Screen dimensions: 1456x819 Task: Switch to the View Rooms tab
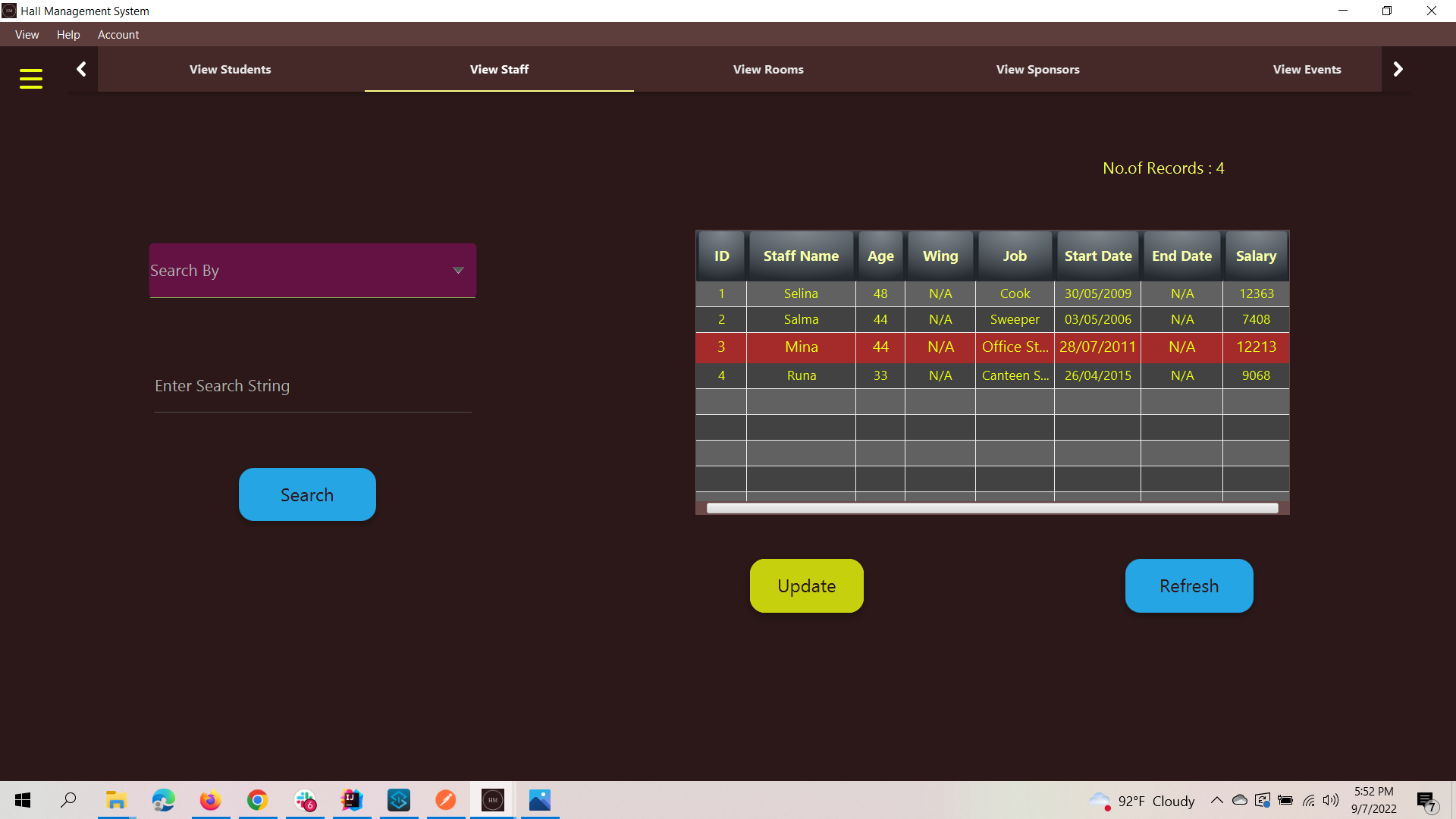(x=768, y=69)
